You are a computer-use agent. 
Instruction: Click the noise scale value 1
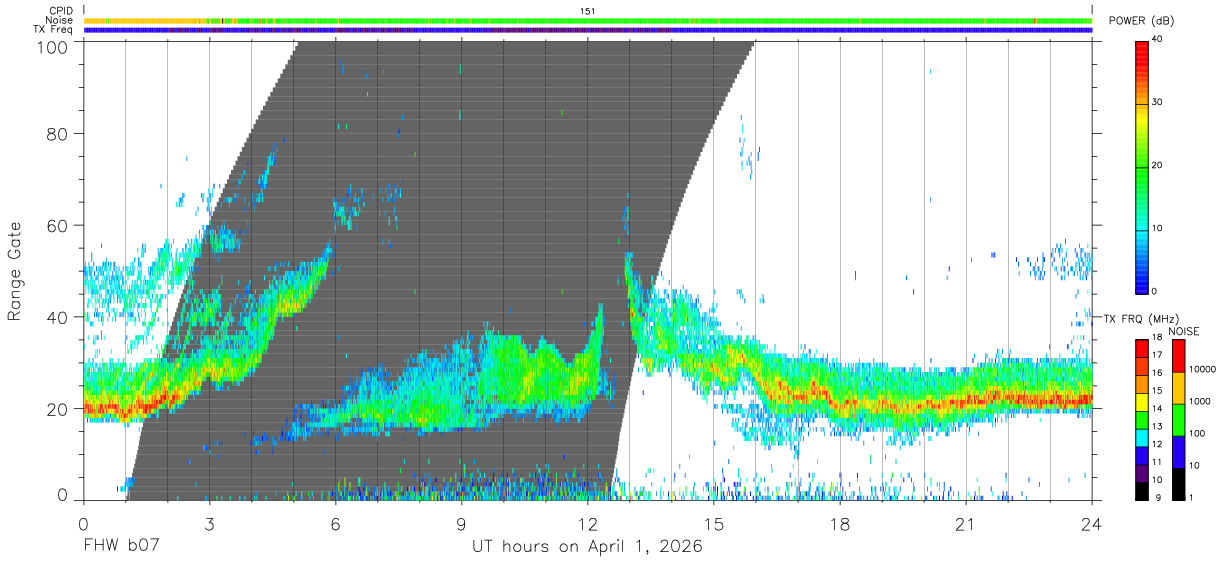coord(1190,497)
